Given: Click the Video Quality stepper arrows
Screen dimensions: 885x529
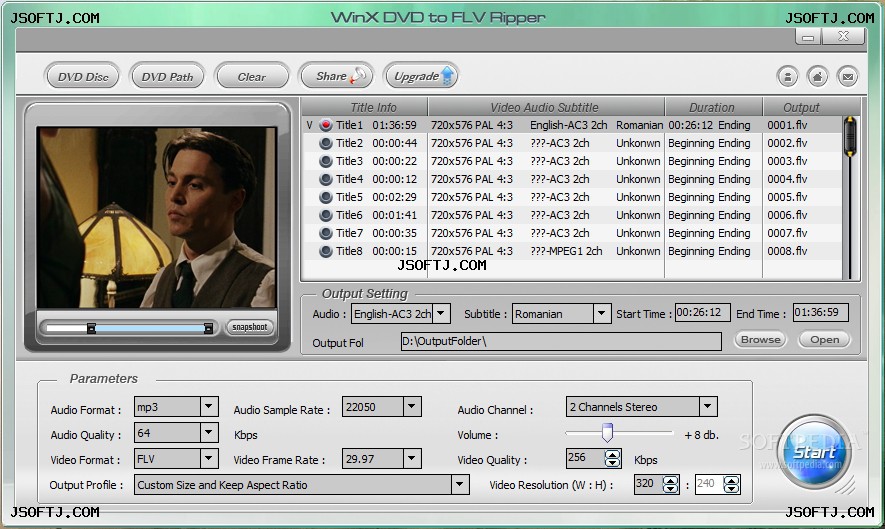Looking at the screenshot, I should 612,458.
